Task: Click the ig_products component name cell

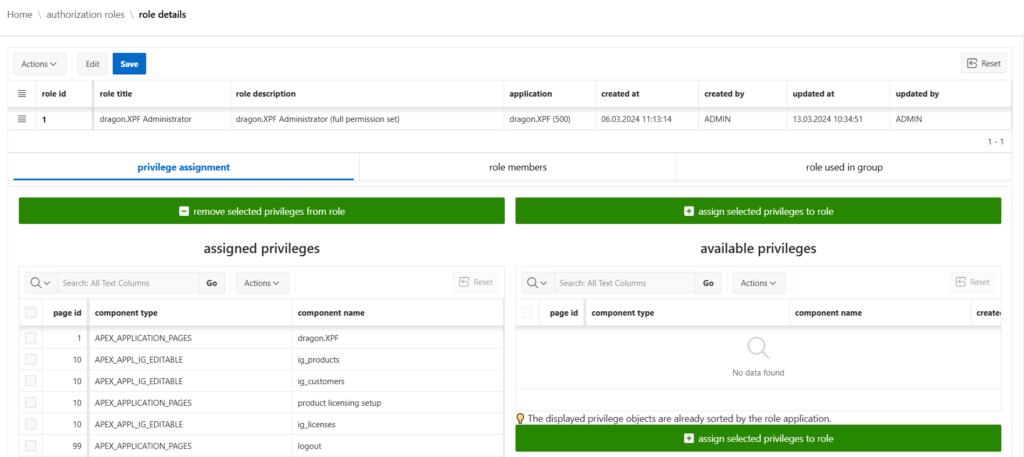Action: pyautogui.click(x=398, y=359)
